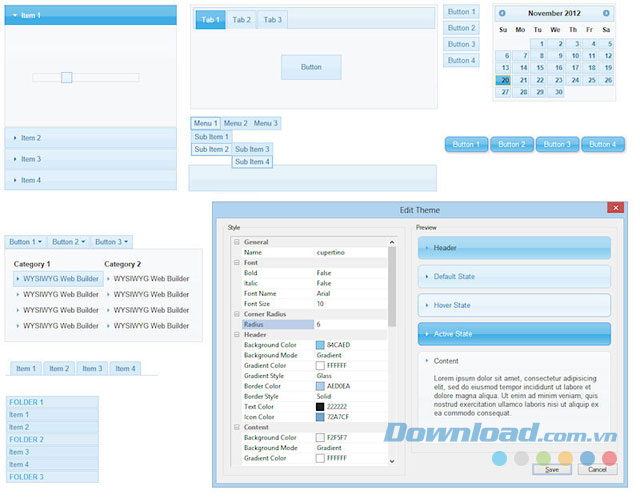The image size is (640, 498).
Task: Pick Icon Color swatch 72A7CF
Action: [x=320, y=417]
